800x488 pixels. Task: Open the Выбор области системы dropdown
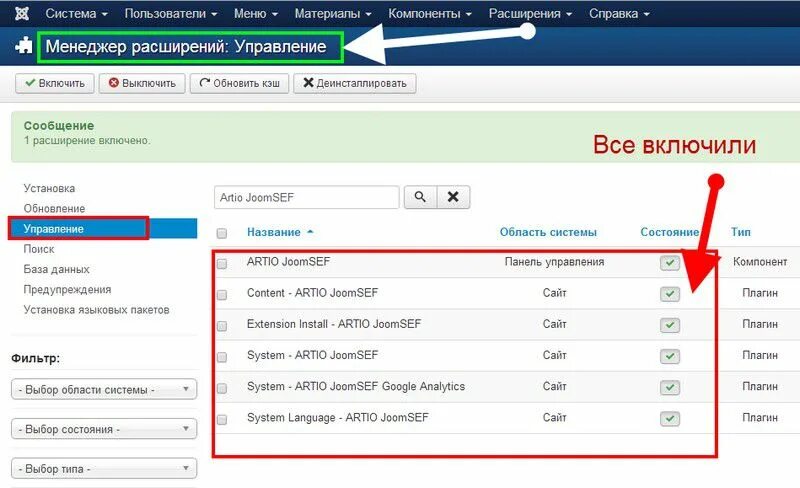[x=104, y=389]
